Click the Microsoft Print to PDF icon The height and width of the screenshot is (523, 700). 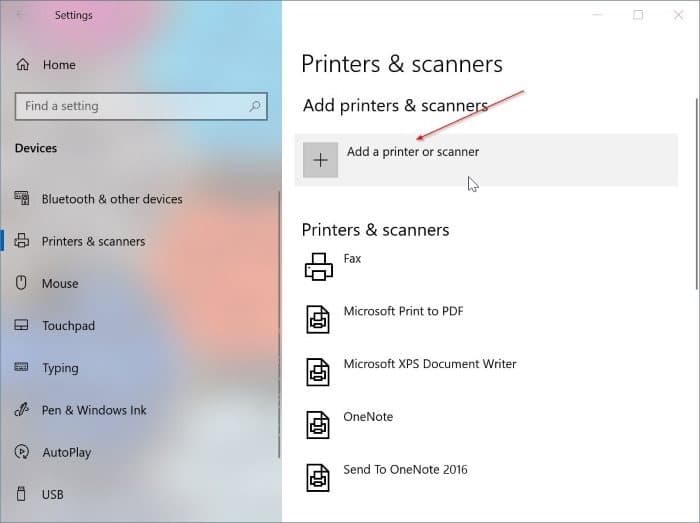point(318,319)
